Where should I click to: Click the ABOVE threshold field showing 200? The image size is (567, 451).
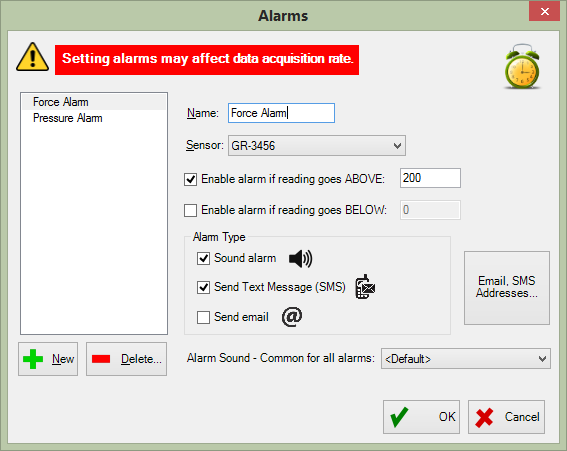[x=430, y=178]
